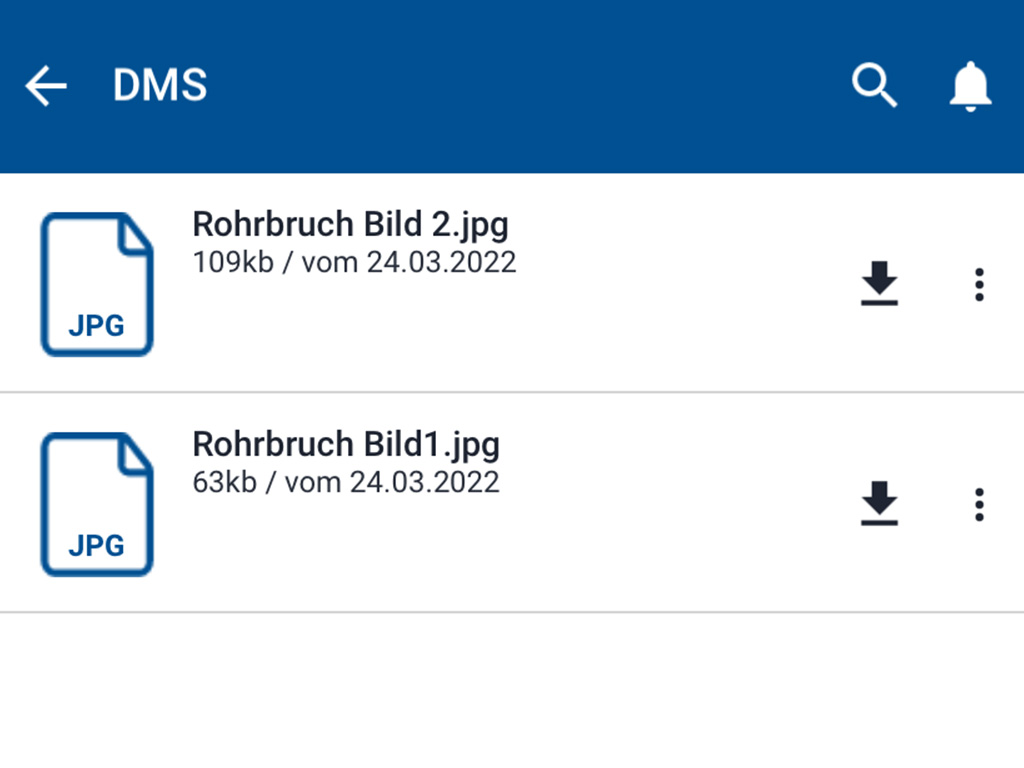Open three-dot menu for Rohrbruch Bild 2.jpg
The height and width of the screenshot is (768, 1024).
[x=979, y=284]
